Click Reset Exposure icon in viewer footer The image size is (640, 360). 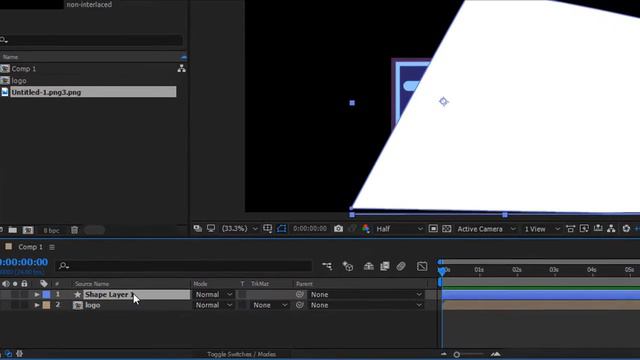(626, 229)
